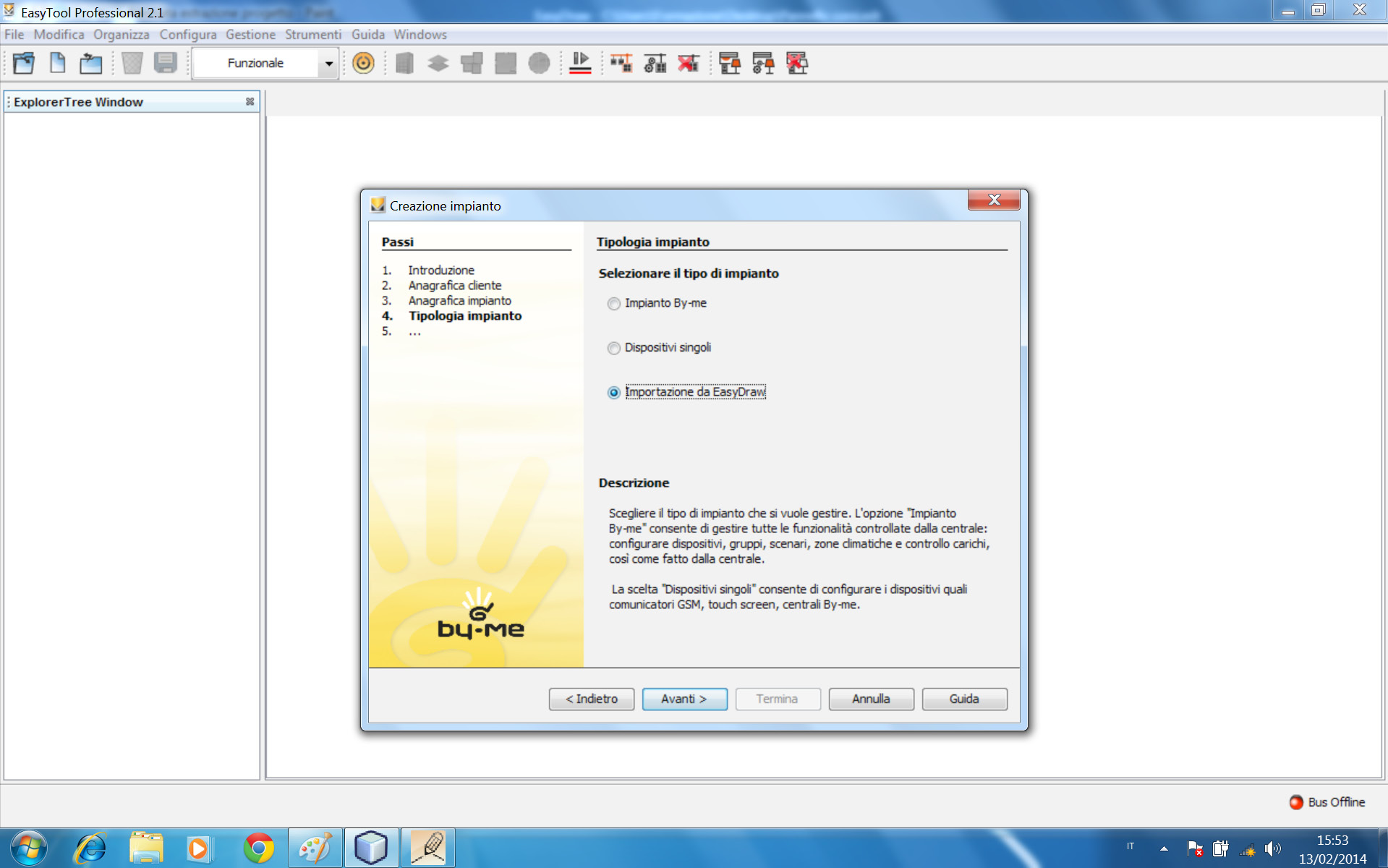Viewport: 1388px width, 868px height.
Task: Click the orange circular target icon
Action: point(363,64)
